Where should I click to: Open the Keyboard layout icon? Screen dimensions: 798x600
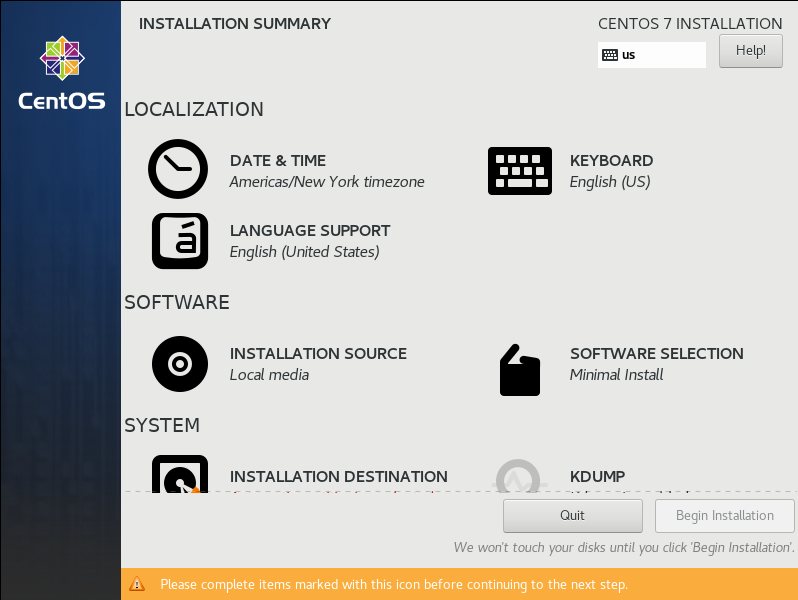[520, 171]
